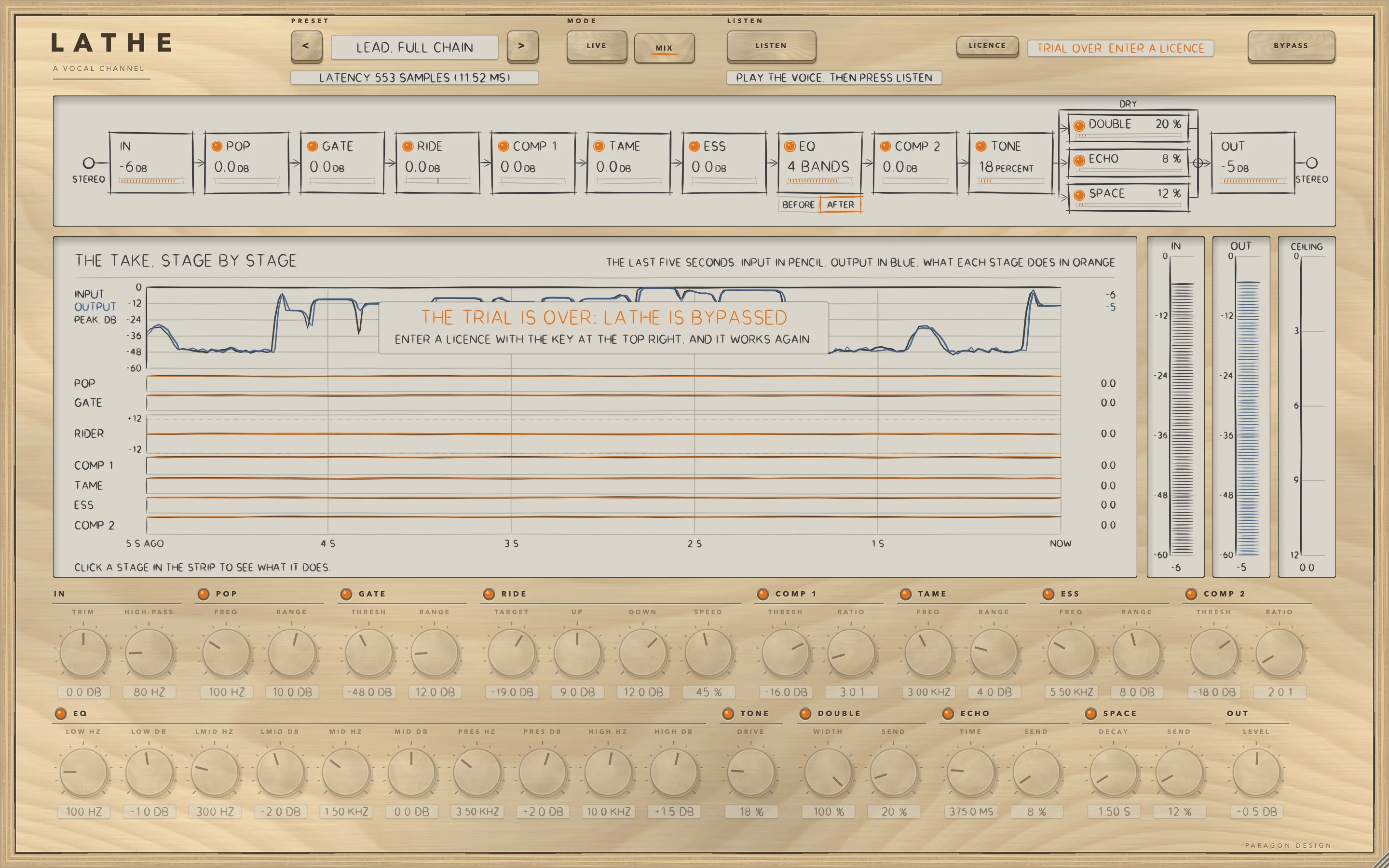1389x868 pixels.
Task: Click the BYPASS button
Action: point(1291,46)
